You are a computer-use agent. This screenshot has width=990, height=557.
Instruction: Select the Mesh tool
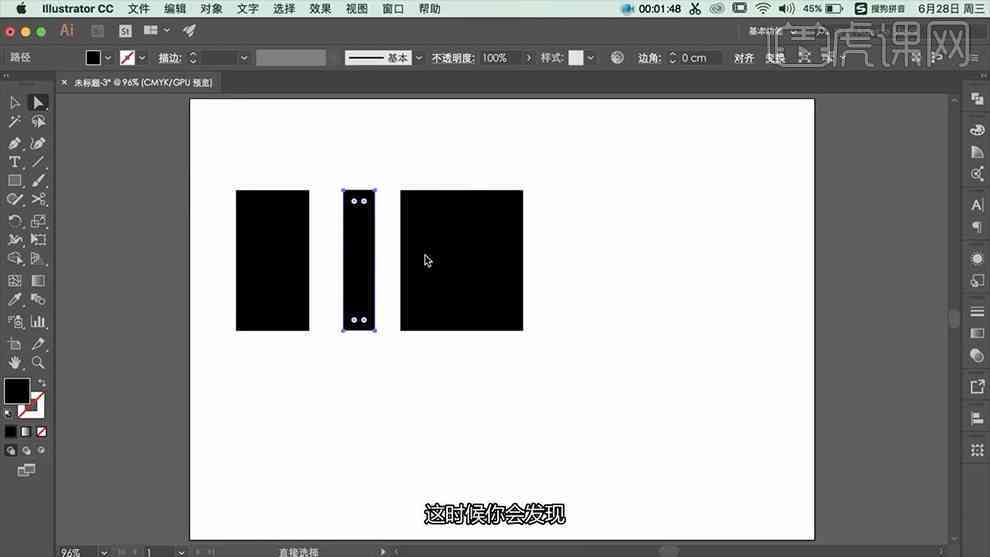point(15,280)
